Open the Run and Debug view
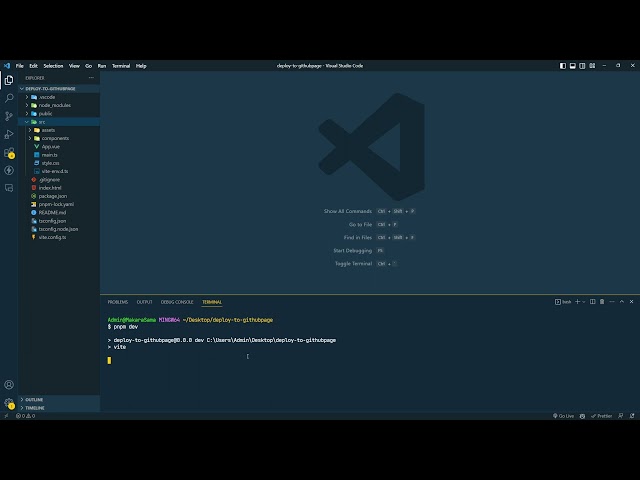The image size is (640, 480). pos(9,134)
